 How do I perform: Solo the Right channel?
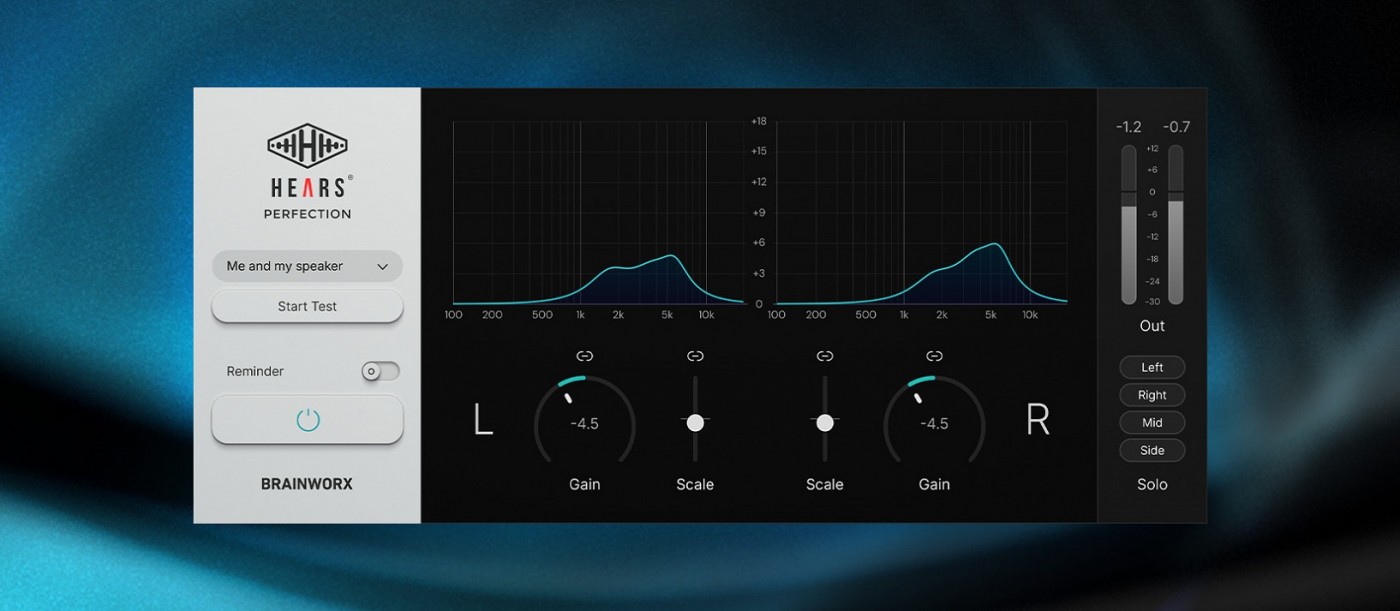[x=1152, y=395]
